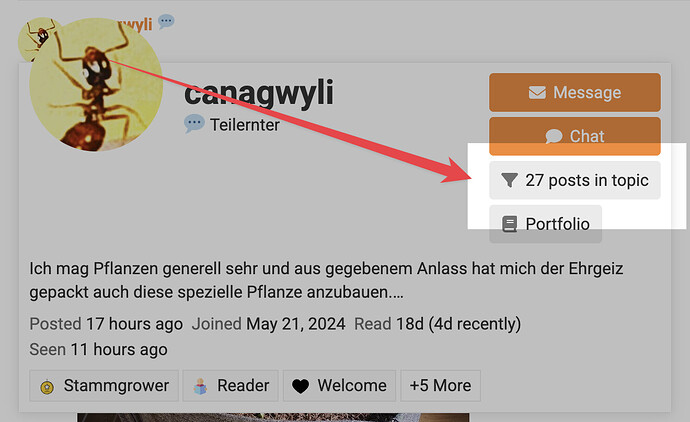Click the orange username link above card
Screen dimensions: 690x422
[x=136, y=24]
